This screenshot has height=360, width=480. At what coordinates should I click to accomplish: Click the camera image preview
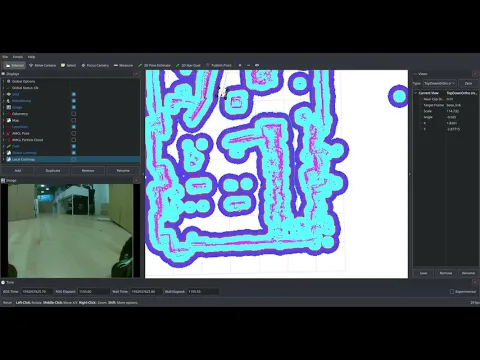[70, 231]
